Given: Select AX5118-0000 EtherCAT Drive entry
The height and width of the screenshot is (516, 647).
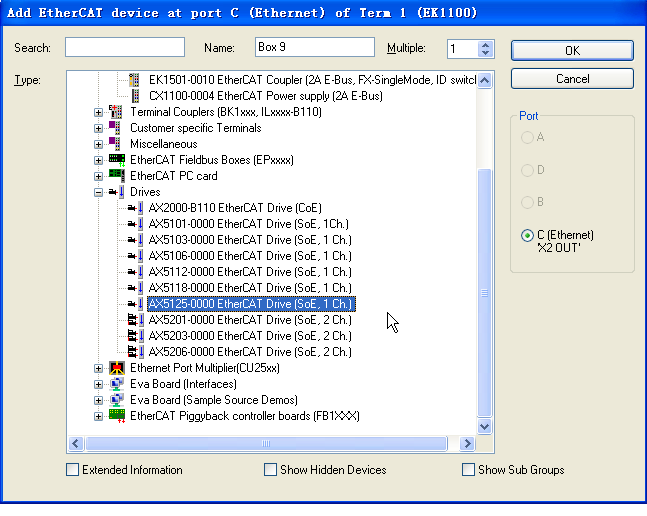Looking at the screenshot, I should [x=250, y=288].
